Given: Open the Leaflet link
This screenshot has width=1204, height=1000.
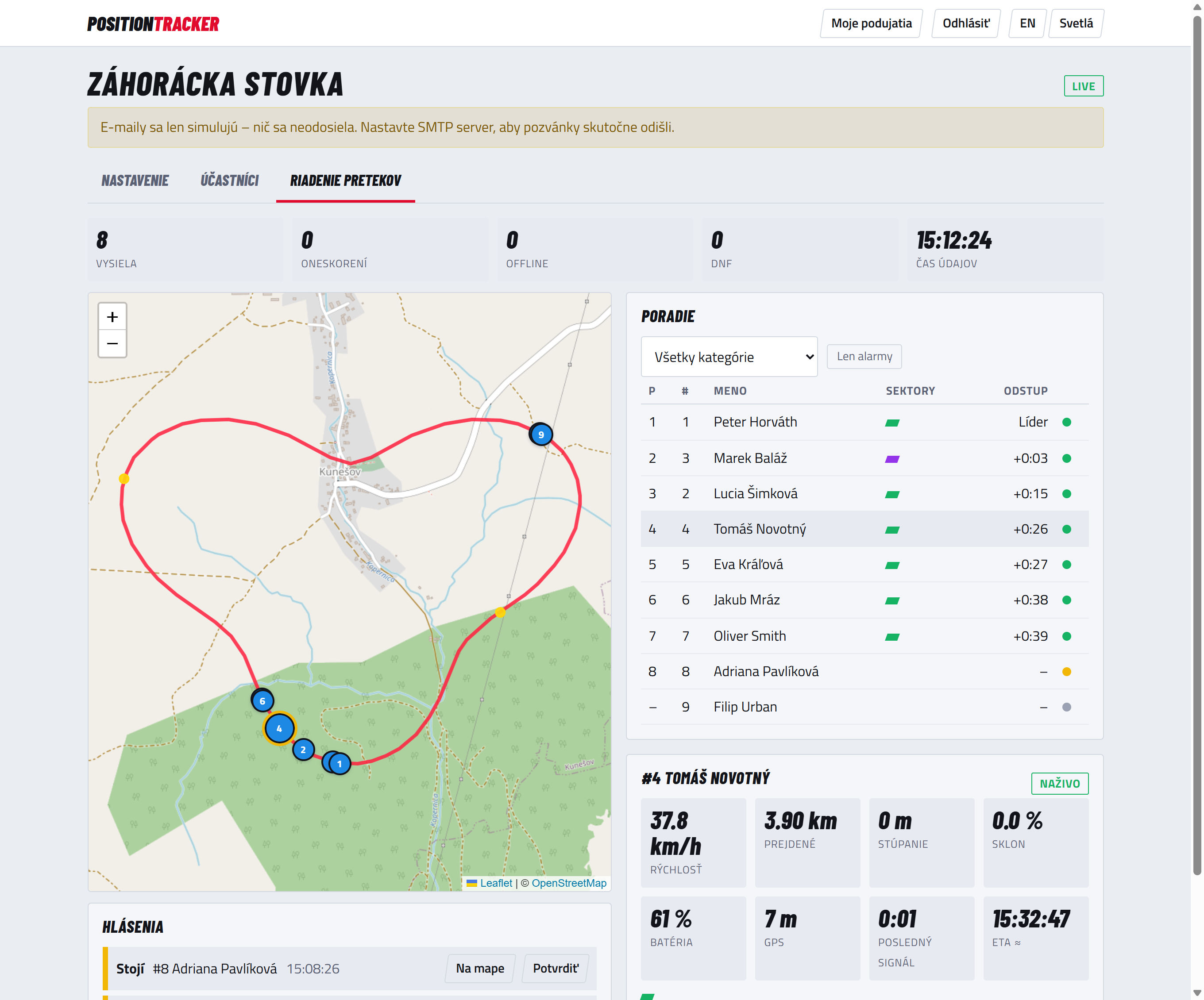Looking at the screenshot, I should [x=496, y=883].
